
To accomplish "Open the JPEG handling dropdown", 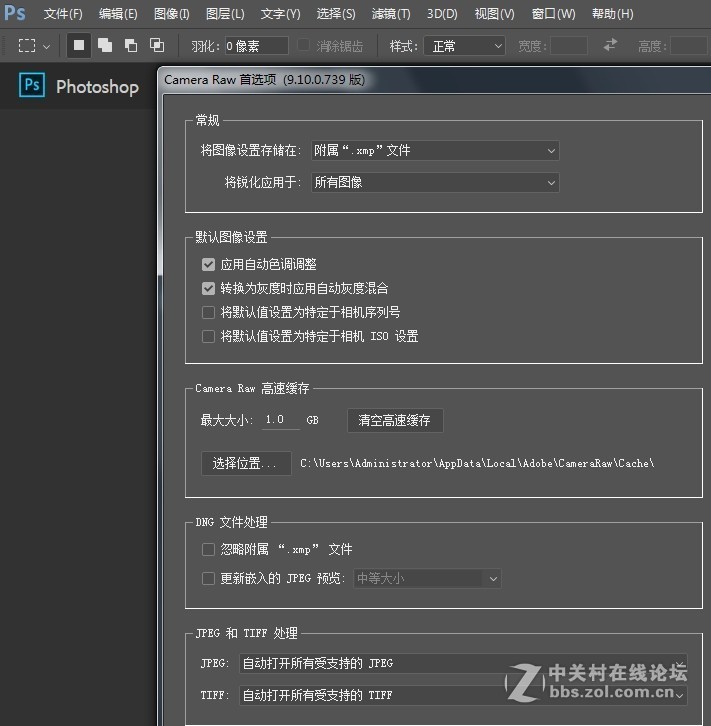I will (x=463, y=663).
